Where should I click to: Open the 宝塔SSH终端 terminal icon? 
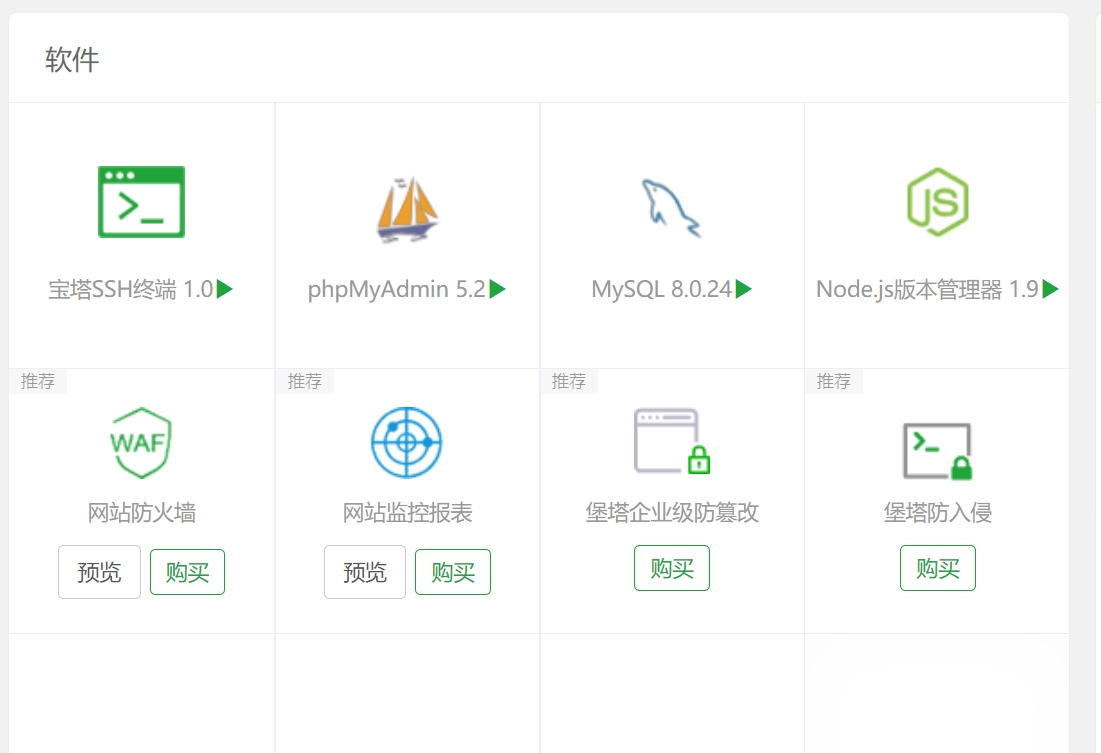[x=141, y=202]
